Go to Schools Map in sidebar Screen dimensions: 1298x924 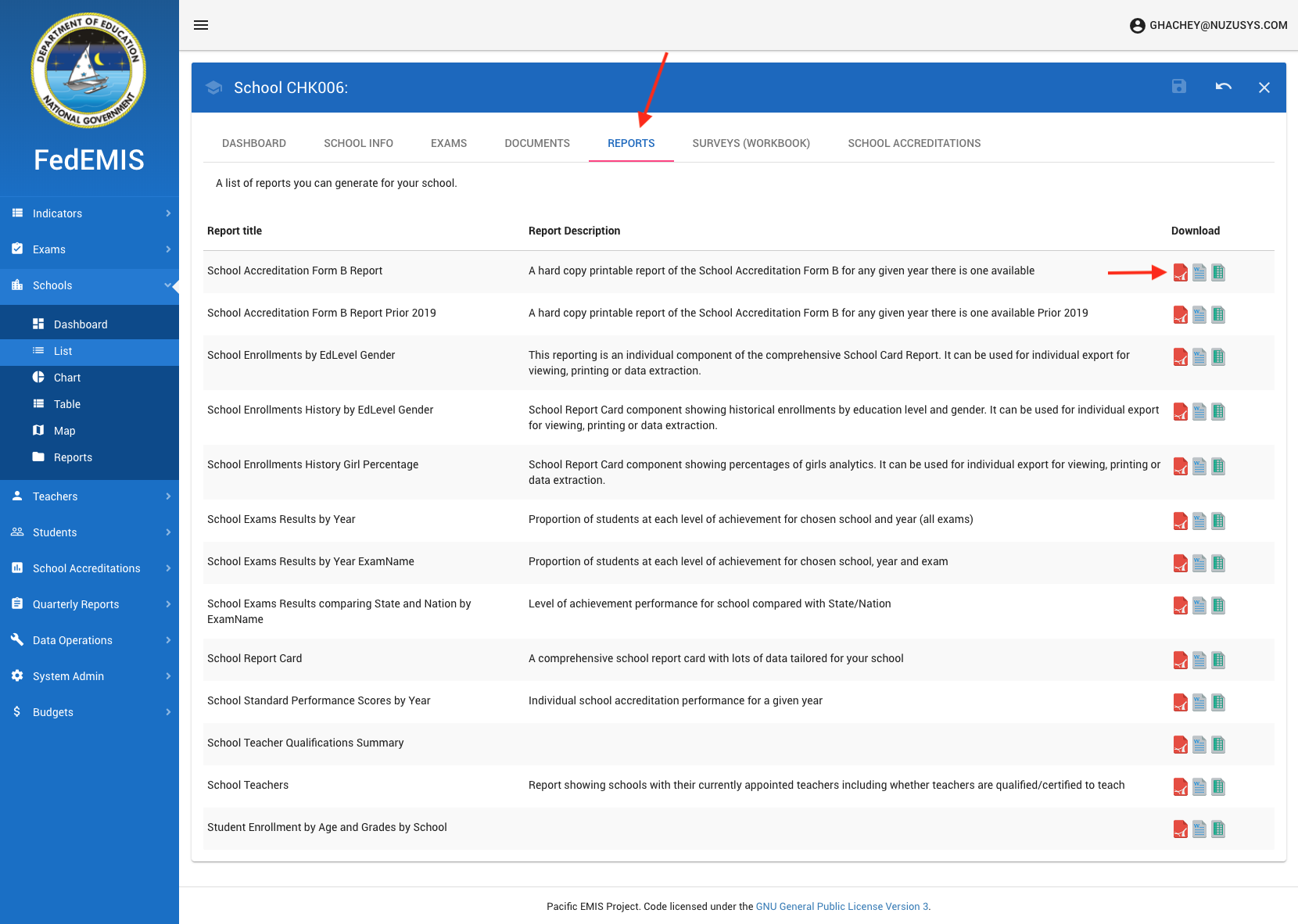[64, 431]
